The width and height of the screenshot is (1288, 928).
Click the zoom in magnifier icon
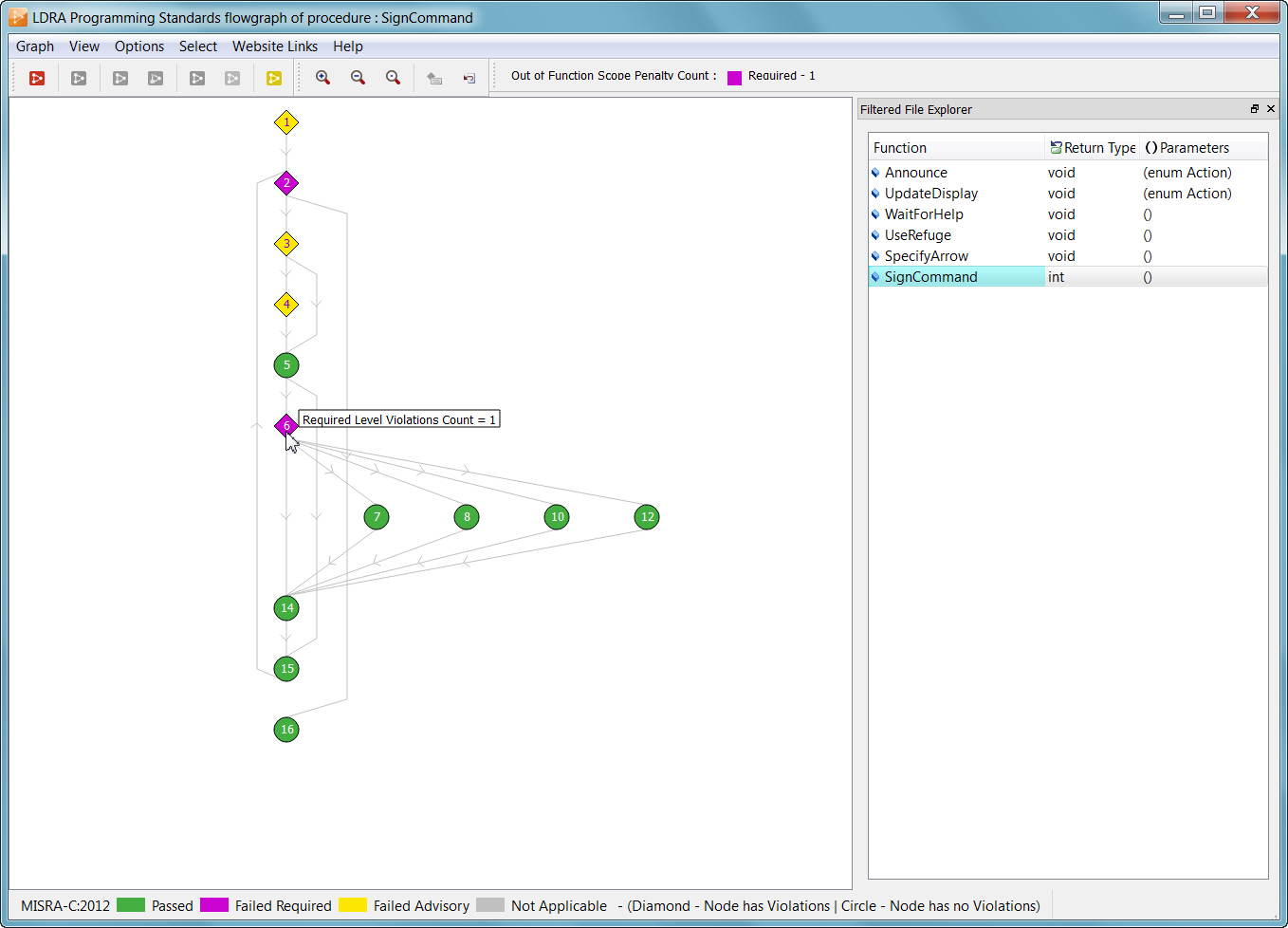tap(322, 78)
